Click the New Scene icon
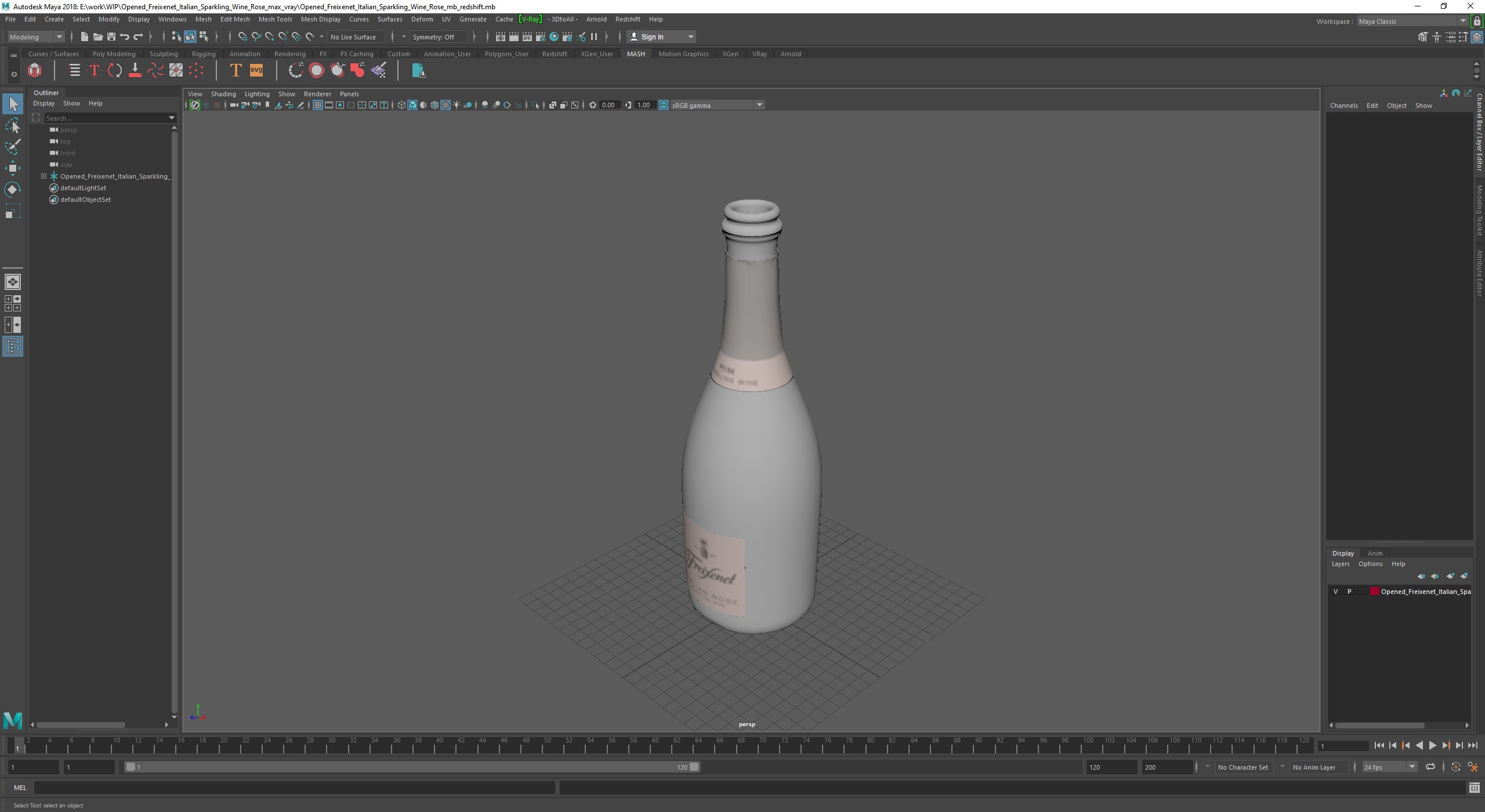Screen dimensions: 1485x812 [x=84, y=37]
